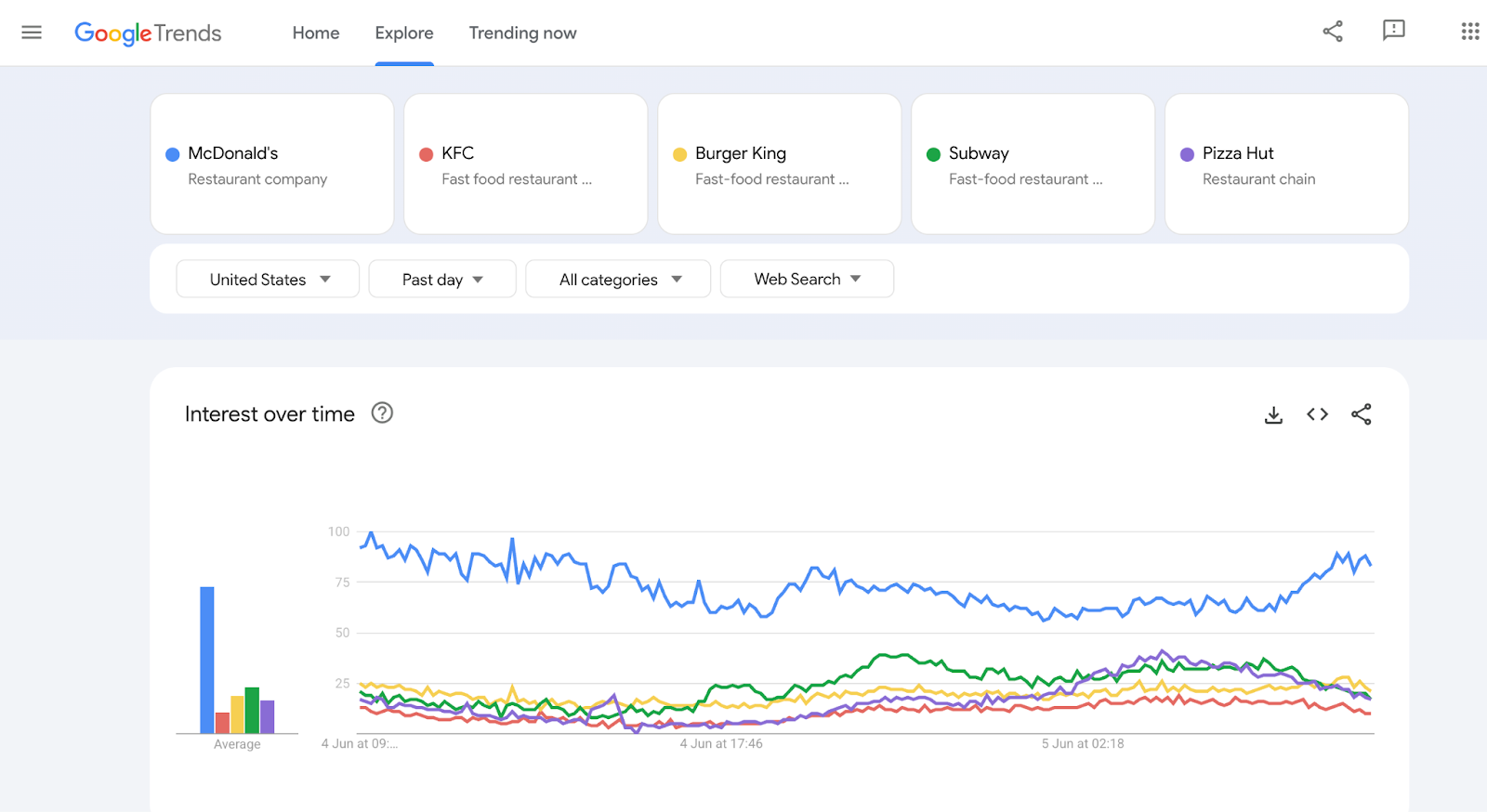Click the 50 y-axis value

[x=342, y=633]
